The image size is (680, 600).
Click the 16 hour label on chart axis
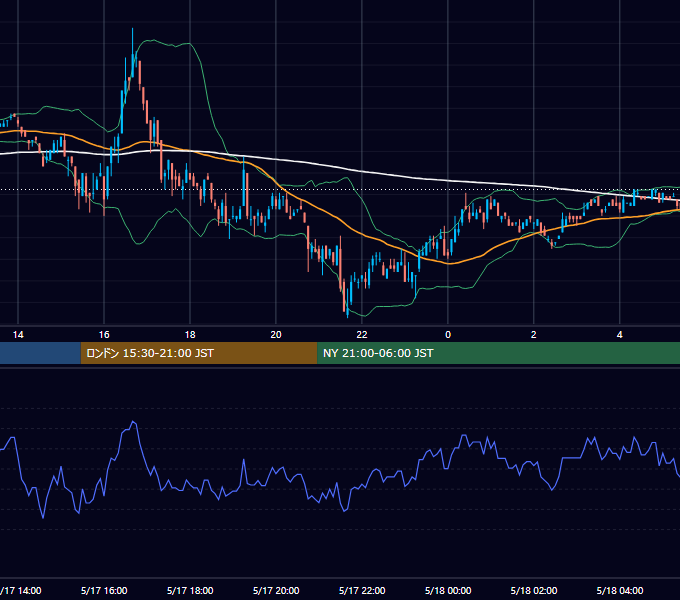pyautogui.click(x=104, y=335)
